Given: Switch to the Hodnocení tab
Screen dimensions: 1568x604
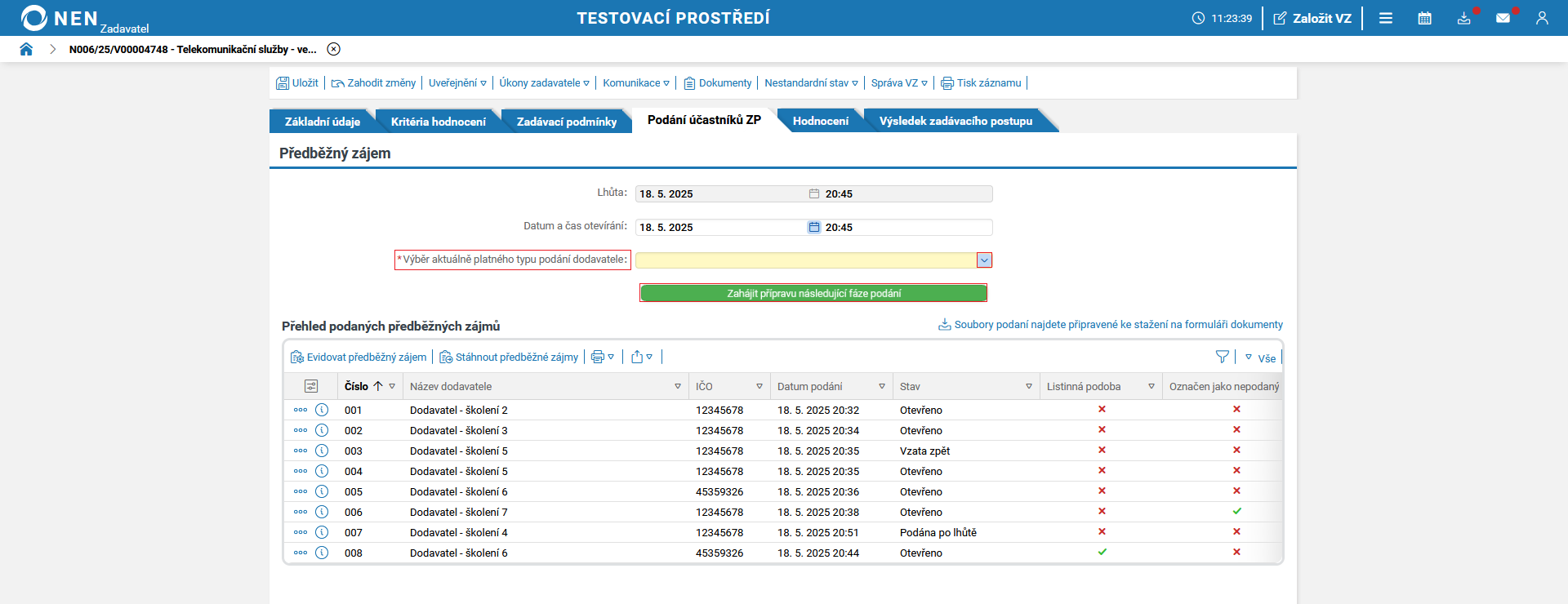Looking at the screenshot, I should 820,121.
